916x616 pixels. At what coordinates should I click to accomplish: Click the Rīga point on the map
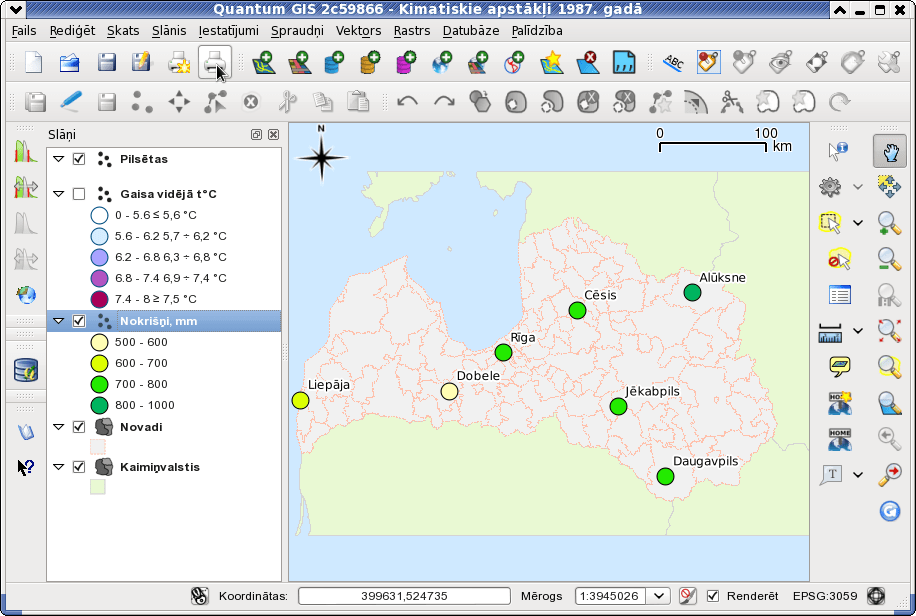pos(503,352)
